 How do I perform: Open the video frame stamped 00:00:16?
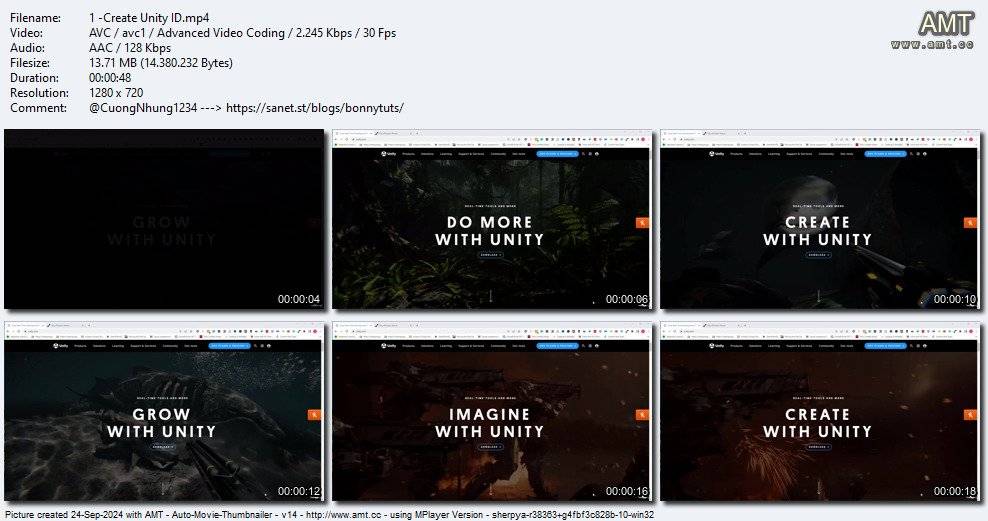click(x=491, y=411)
